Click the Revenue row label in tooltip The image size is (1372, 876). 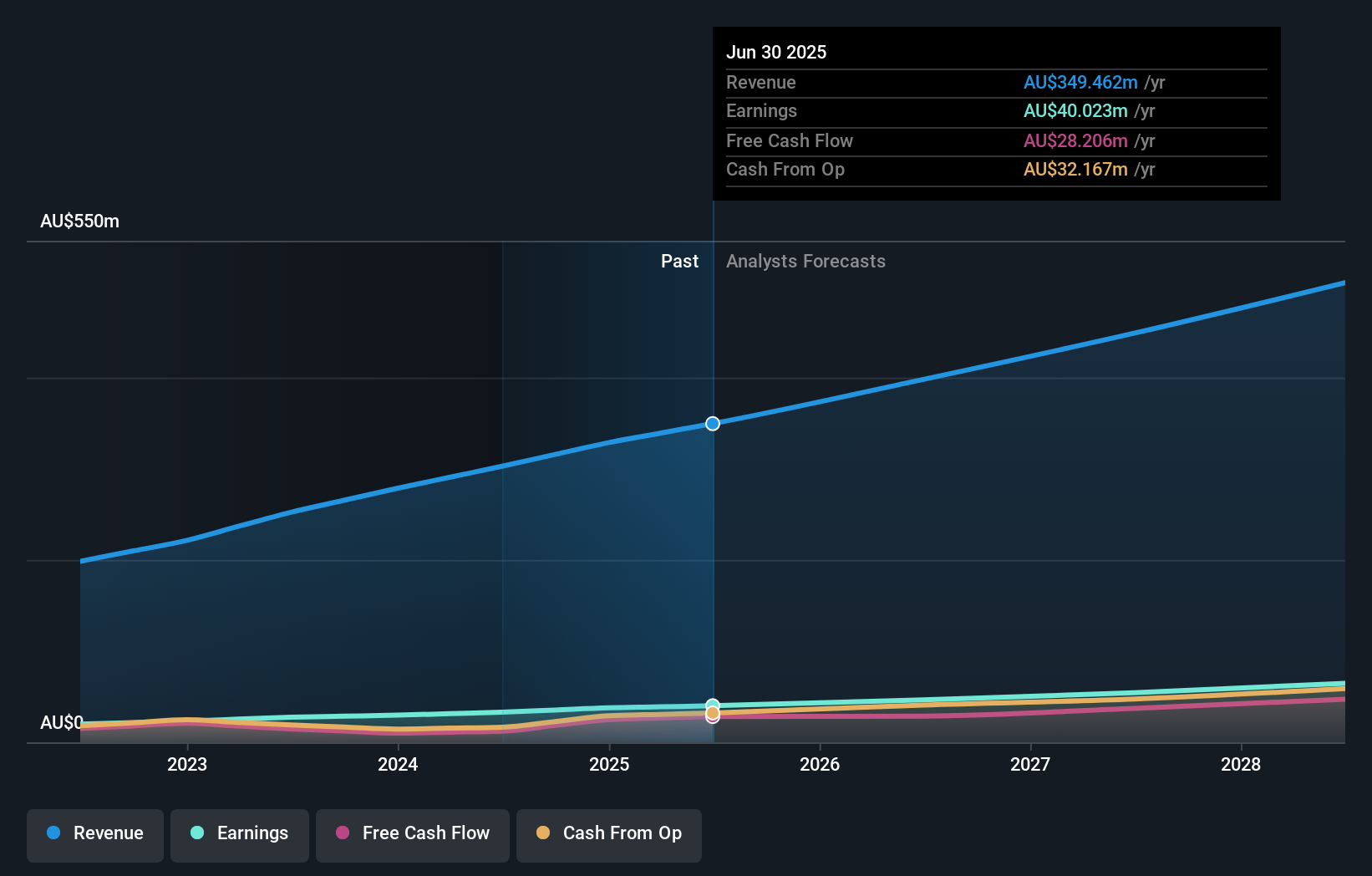[761, 83]
